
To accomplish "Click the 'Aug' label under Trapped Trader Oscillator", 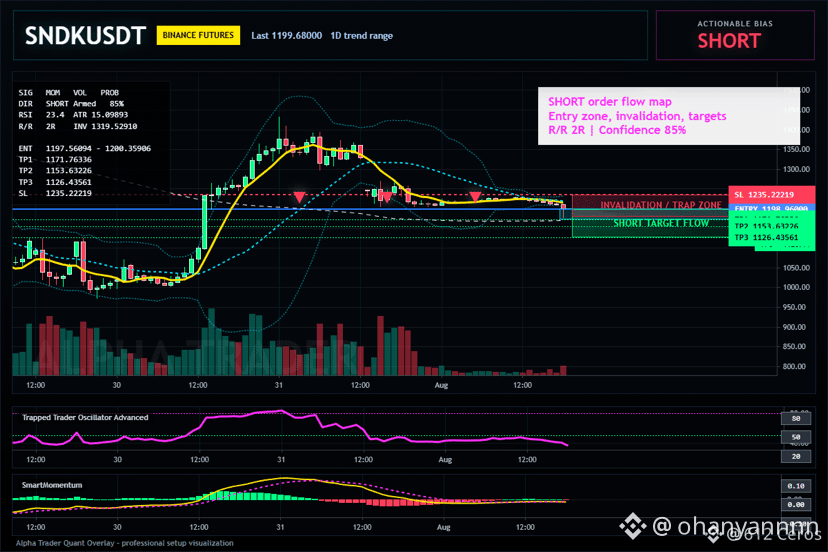I will click(x=445, y=460).
